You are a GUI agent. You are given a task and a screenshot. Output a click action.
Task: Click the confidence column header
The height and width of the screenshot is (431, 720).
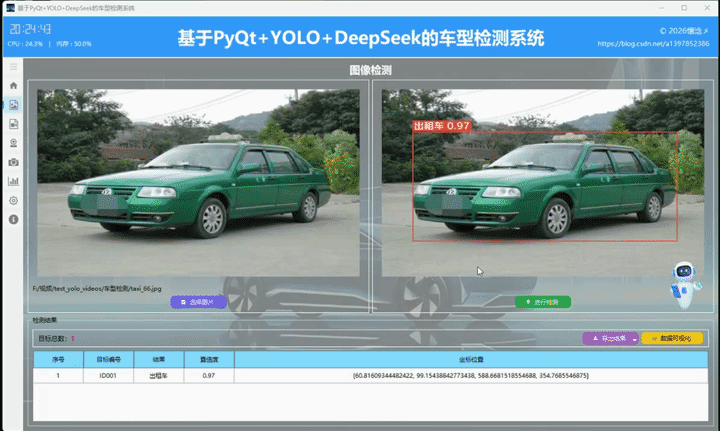pos(209,359)
